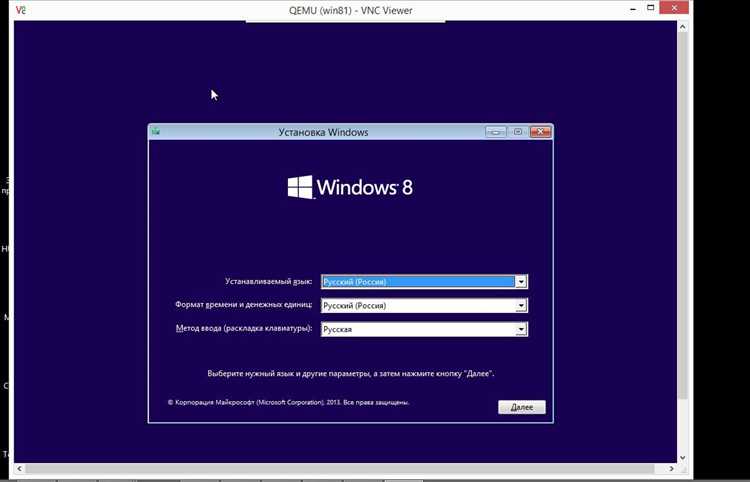Close the Установка Windows dialog
This screenshot has width=750, height=482.
point(540,132)
